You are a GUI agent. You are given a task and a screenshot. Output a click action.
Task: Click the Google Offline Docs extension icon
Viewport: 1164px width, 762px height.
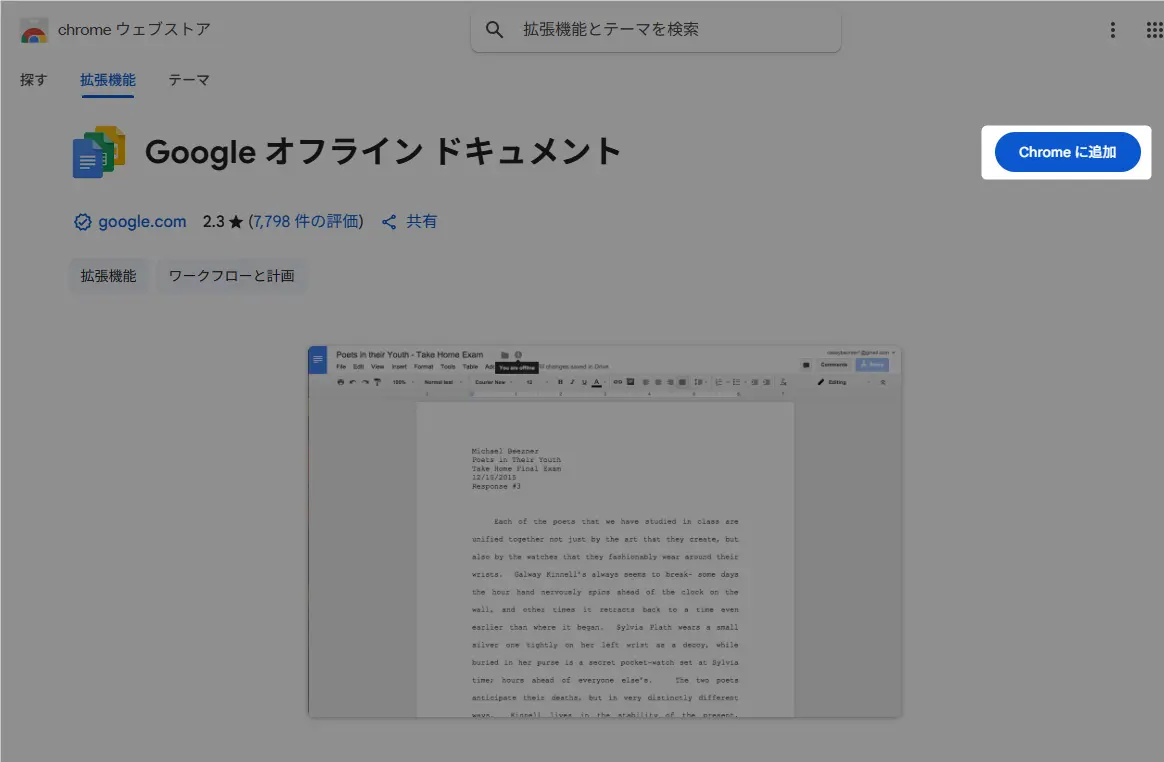(98, 153)
